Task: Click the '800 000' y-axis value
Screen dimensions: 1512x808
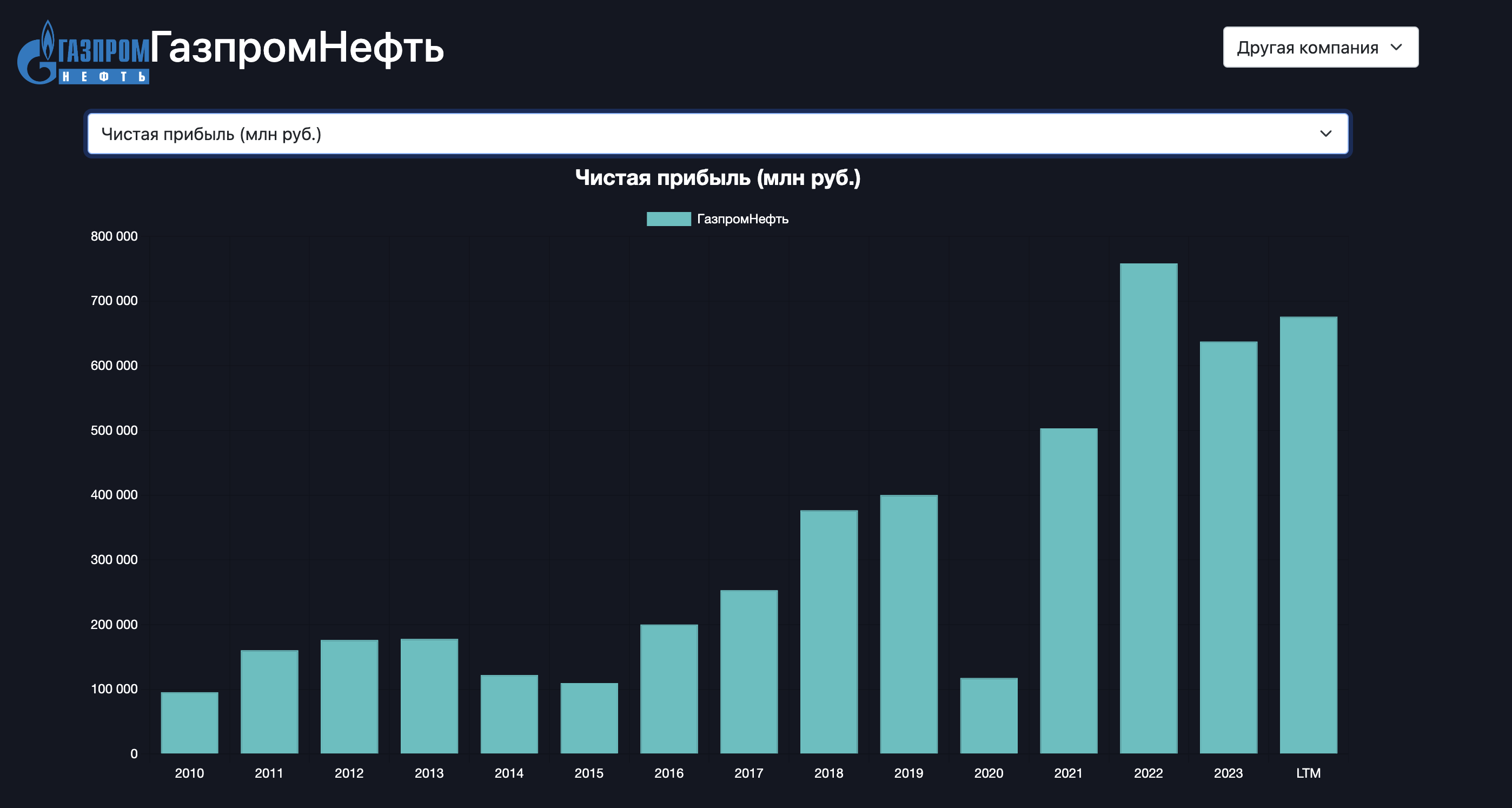Action: coord(114,236)
